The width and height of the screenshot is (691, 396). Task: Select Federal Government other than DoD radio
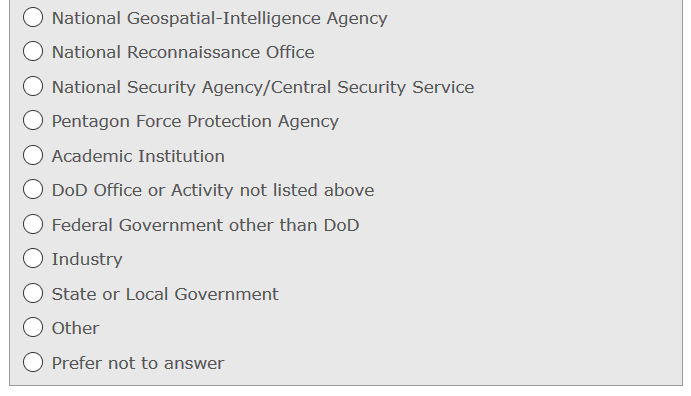(33, 224)
